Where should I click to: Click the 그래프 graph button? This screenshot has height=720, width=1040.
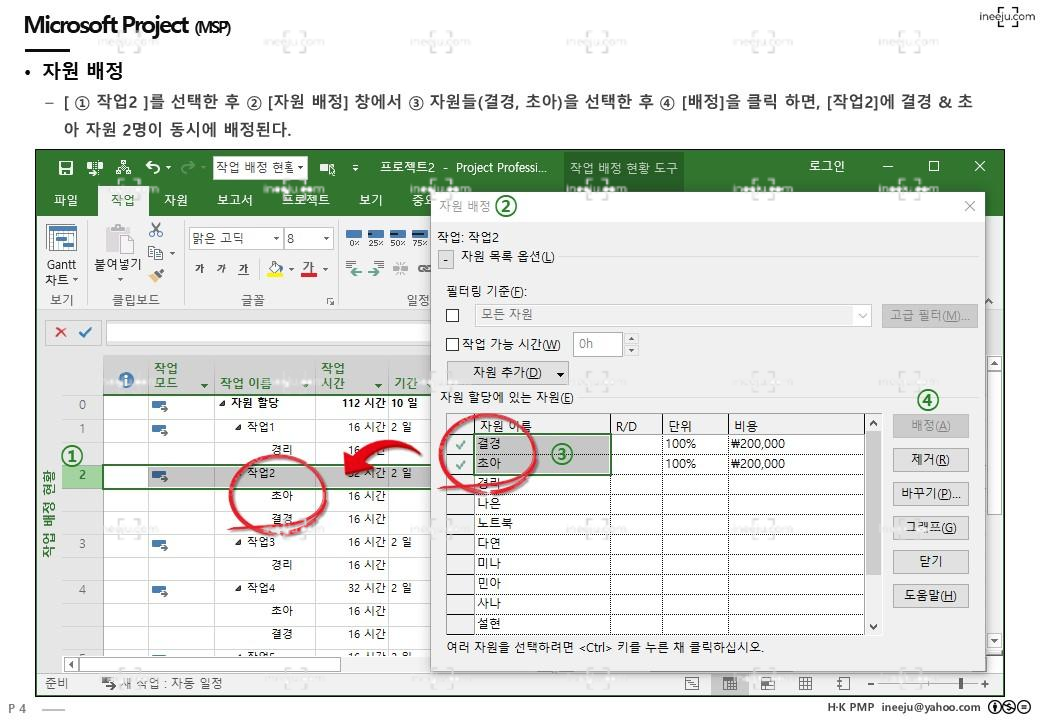[931, 528]
